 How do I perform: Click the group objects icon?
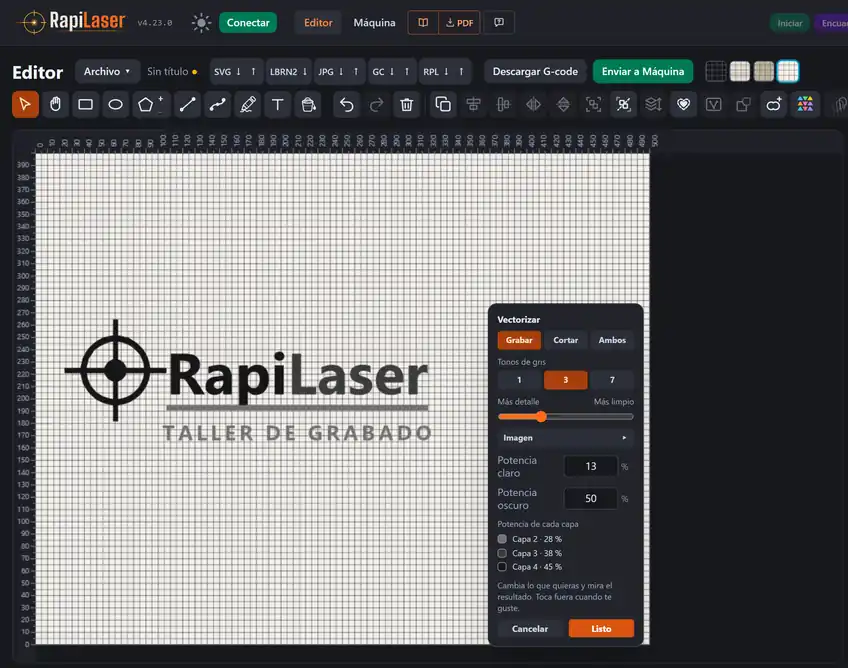pos(593,104)
